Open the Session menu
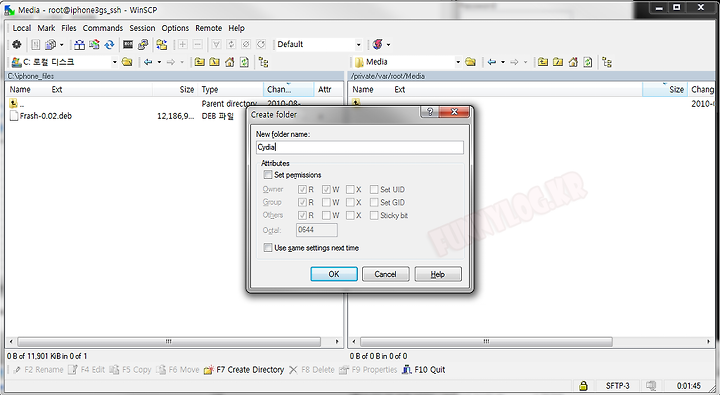This screenshot has height=395, width=720. click(142, 28)
